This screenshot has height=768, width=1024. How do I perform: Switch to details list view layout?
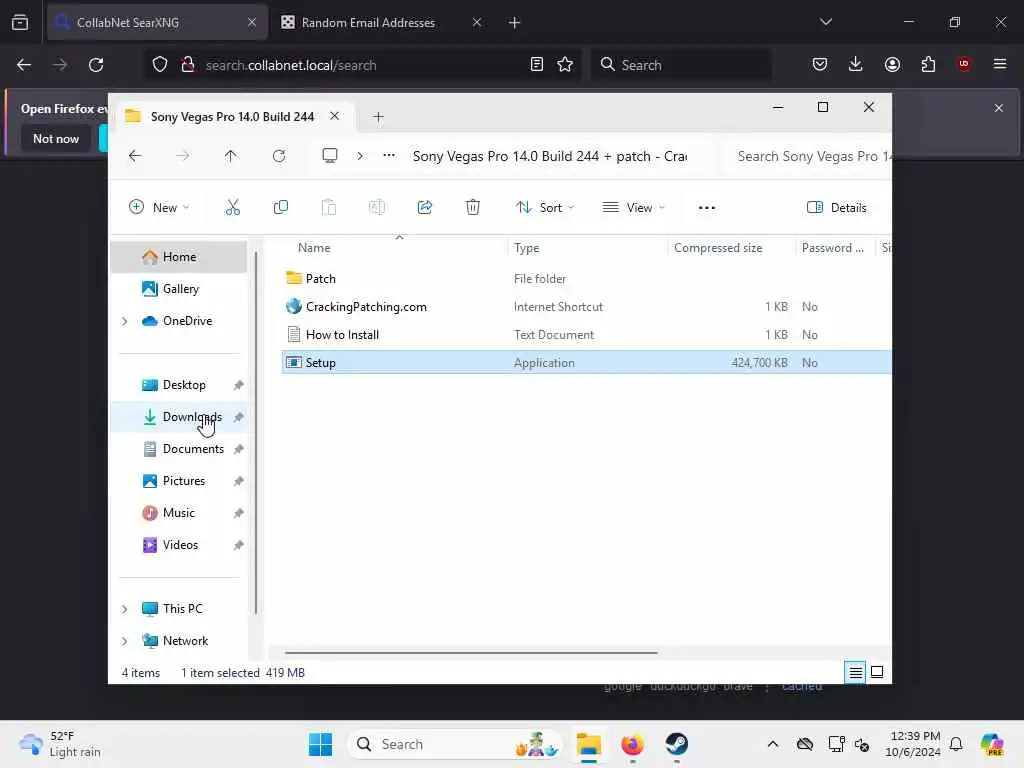[x=856, y=672]
